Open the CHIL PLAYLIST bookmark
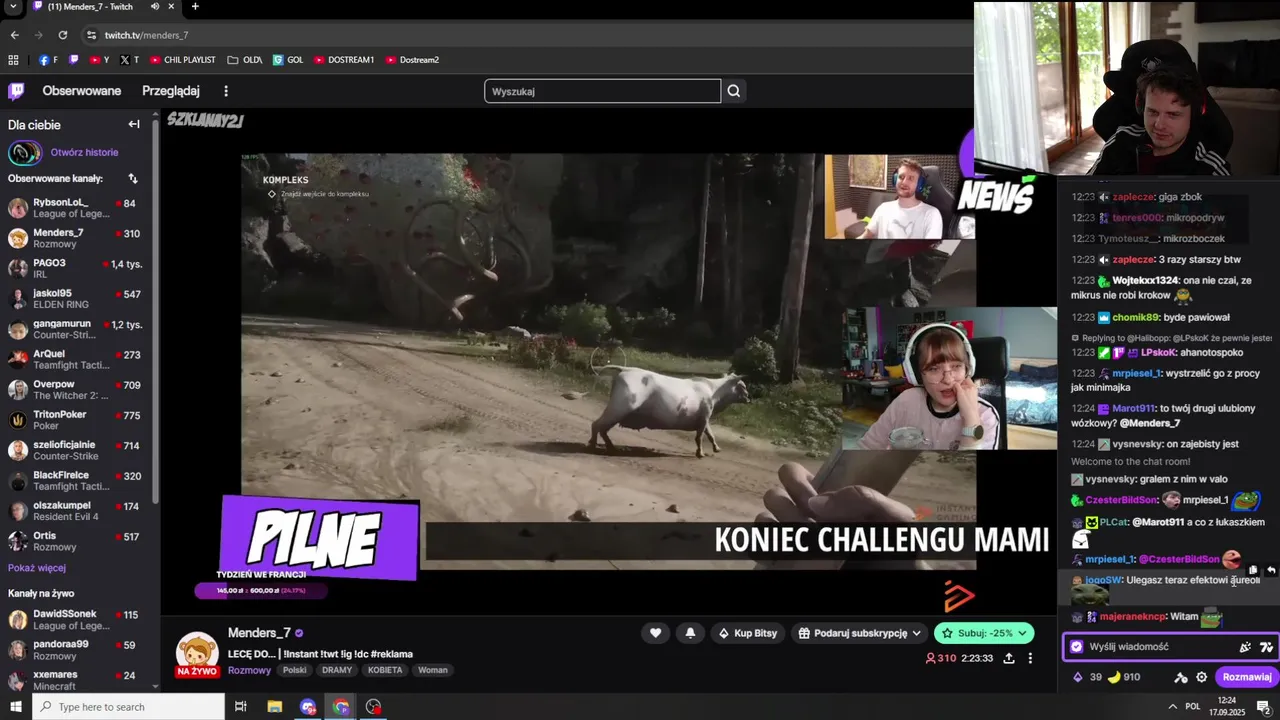1280x720 pixels. (x=182, y=60)
